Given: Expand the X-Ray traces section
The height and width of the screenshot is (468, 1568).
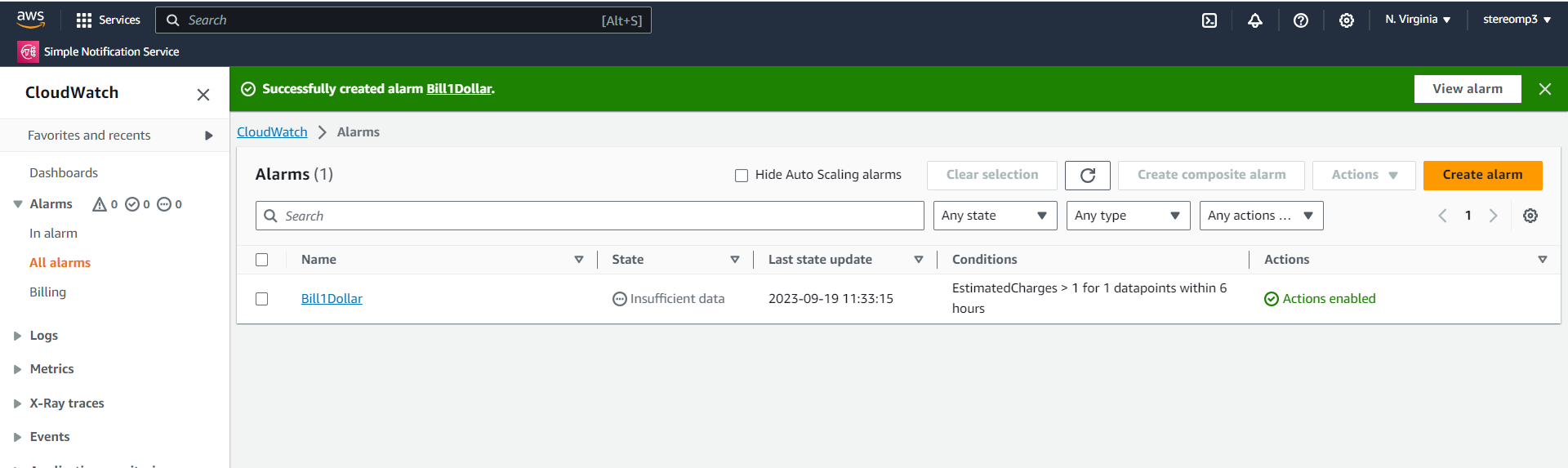Looking at the screenshot, I should click(x=18, y=403).
